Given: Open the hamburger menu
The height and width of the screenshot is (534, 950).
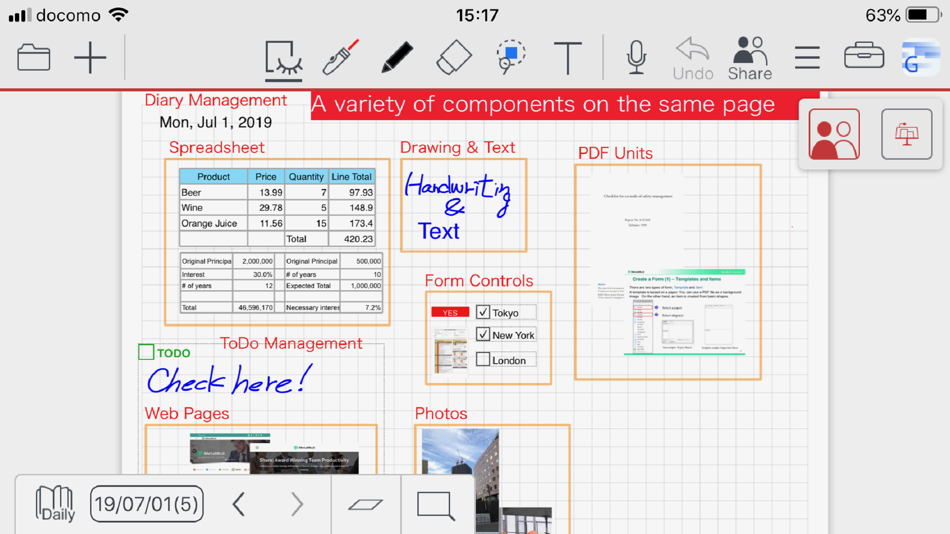Looking at the screenshot, I should (807, 58).
